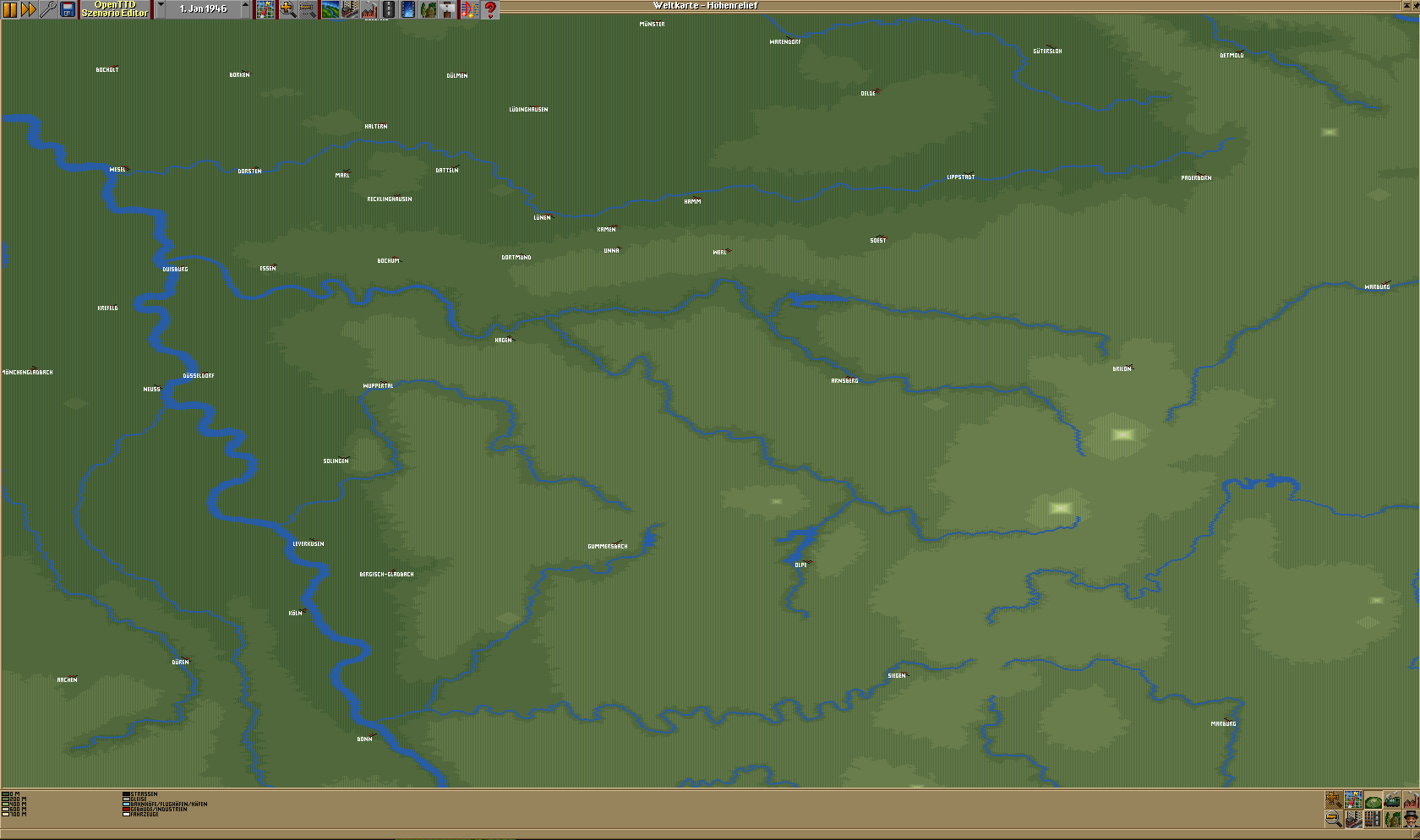The height and width of the screenshot is (840, 1420).
Task: Select the plant trees tool
Action: click(429, 9)
